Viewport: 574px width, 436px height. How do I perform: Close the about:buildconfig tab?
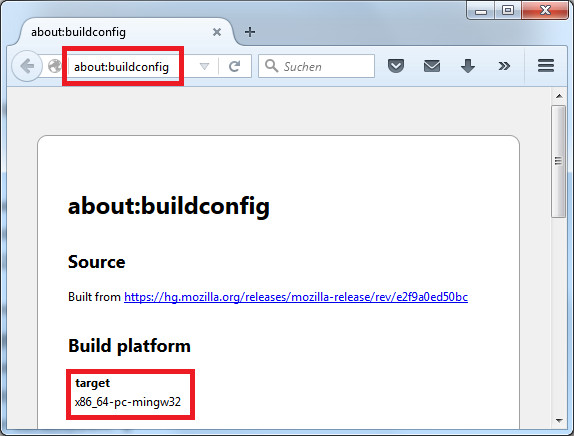pos(217,32)
